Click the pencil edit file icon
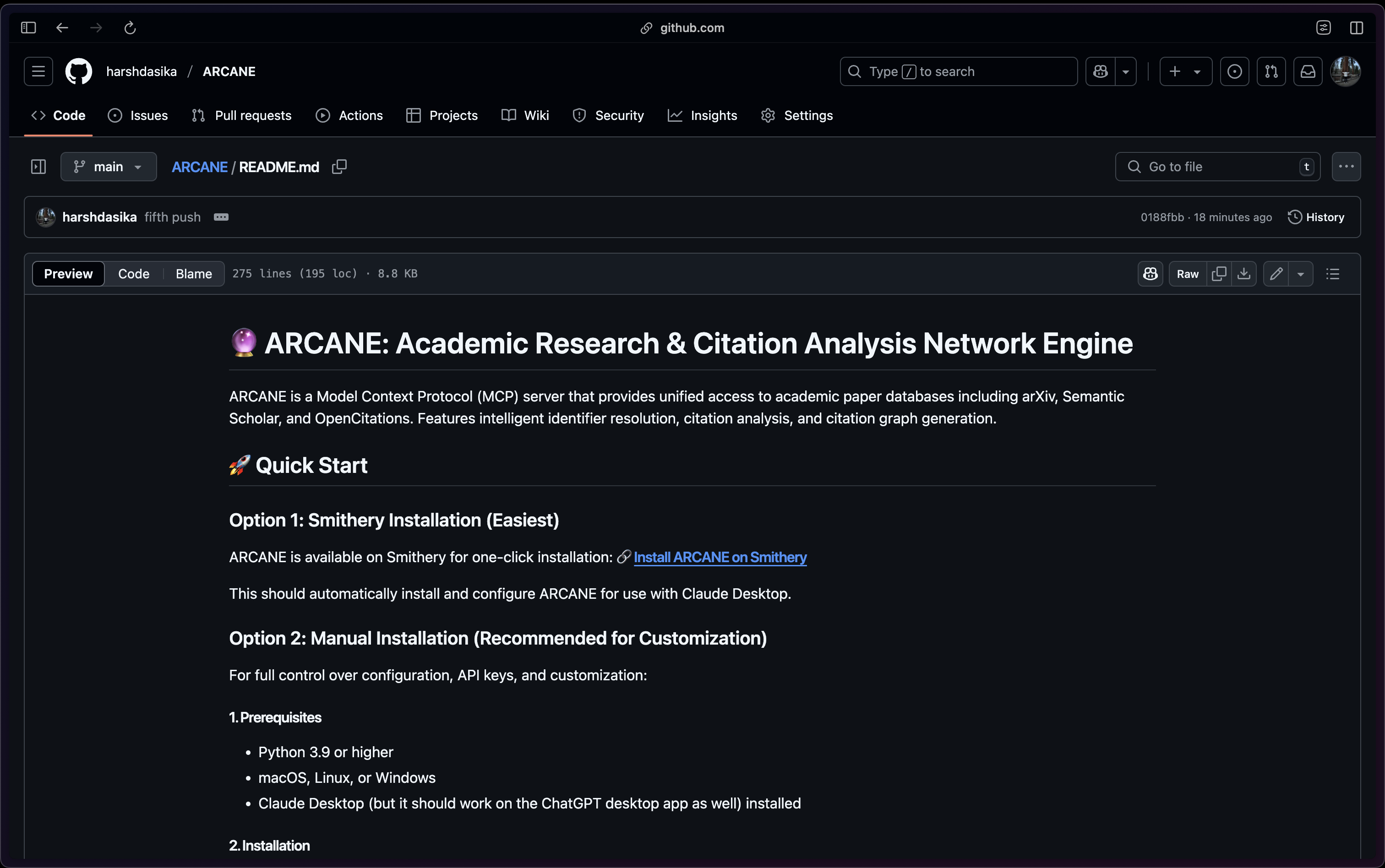Viewport: 1385px width, 868px height. pyautogui.click(x=1276, y=274)
